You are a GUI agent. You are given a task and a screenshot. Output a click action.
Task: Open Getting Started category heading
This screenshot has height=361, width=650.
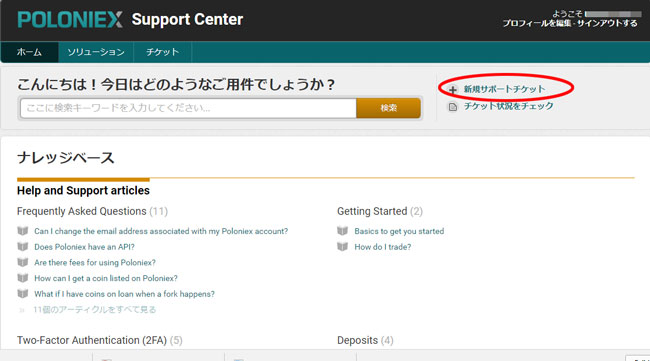pos(372,211)
